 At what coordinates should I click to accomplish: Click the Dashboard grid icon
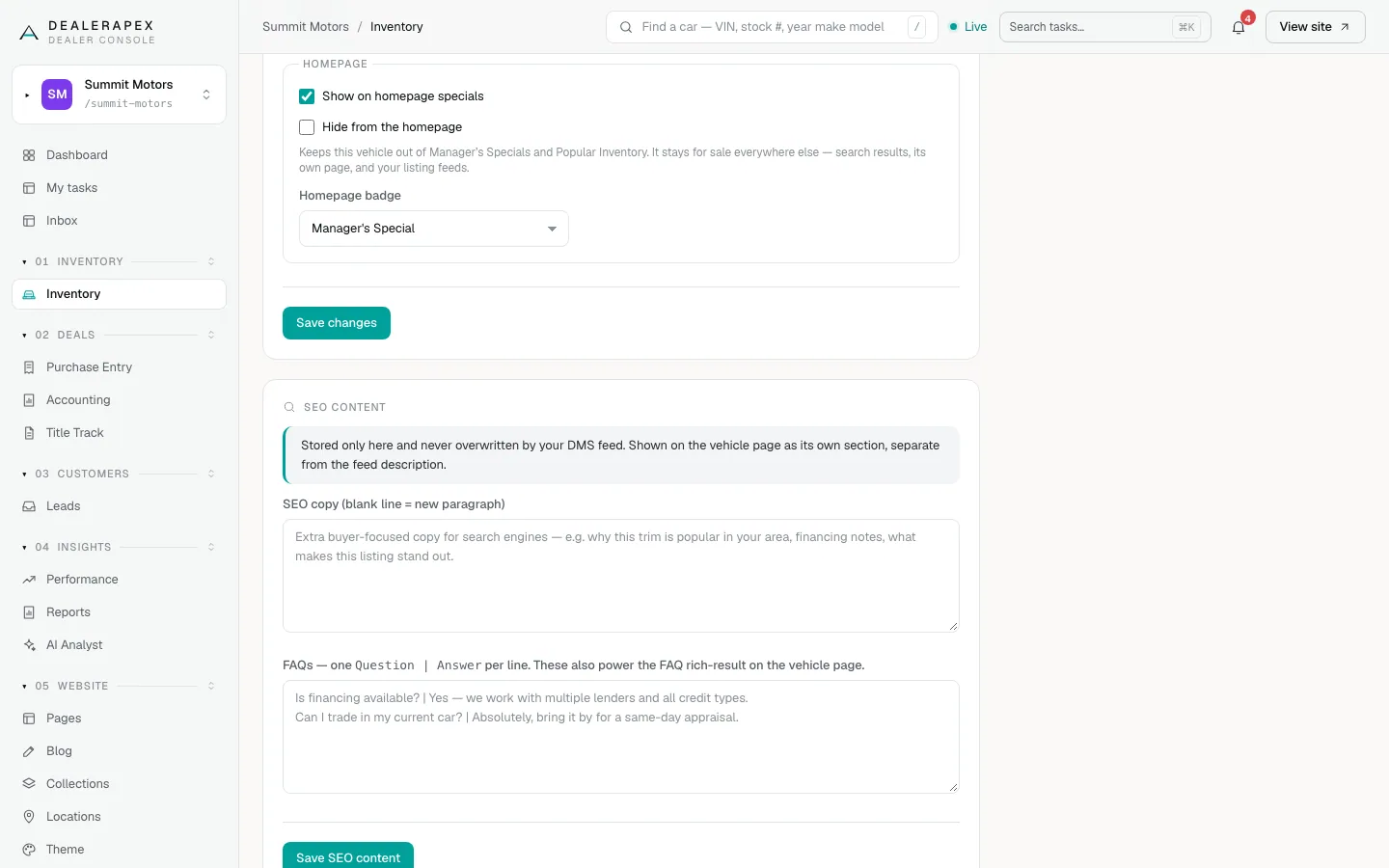(x=29, y=155)
